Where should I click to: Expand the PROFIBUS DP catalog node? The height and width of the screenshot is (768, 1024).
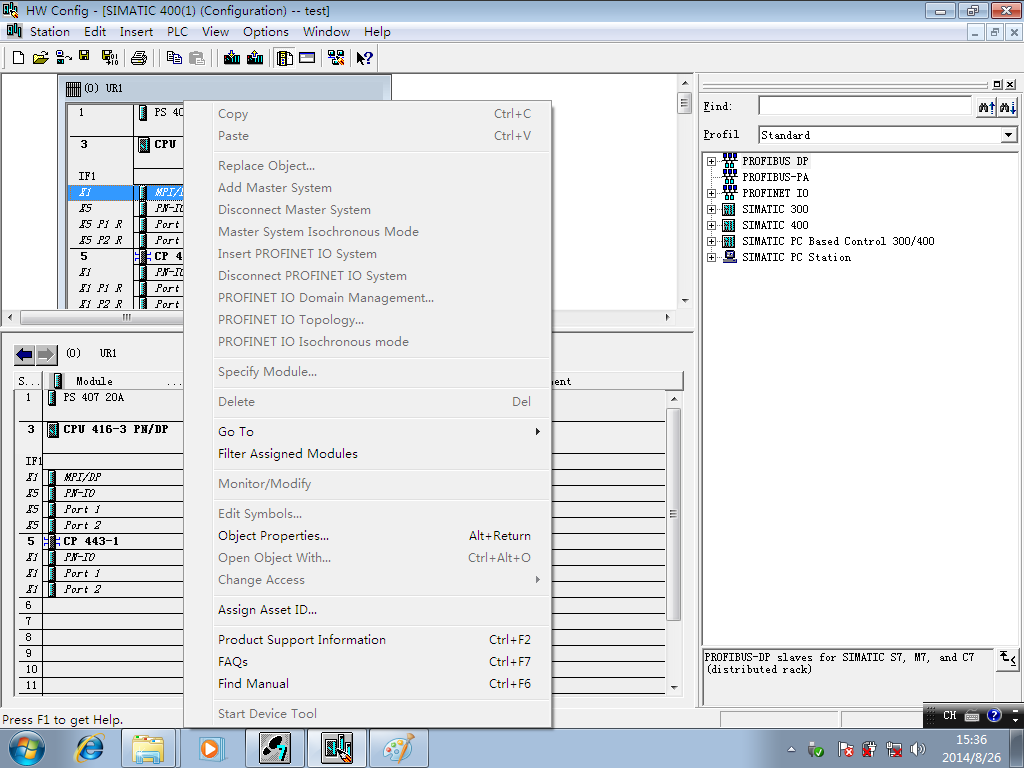click(x=711, y=161)
